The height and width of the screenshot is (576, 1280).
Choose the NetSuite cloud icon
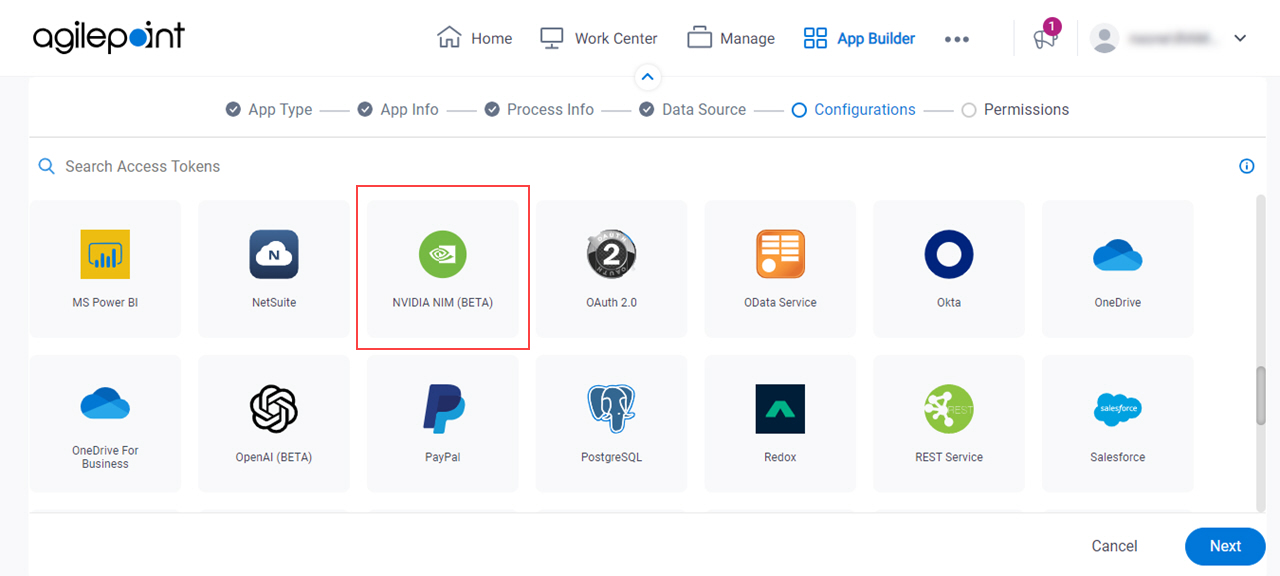(274, 254)
